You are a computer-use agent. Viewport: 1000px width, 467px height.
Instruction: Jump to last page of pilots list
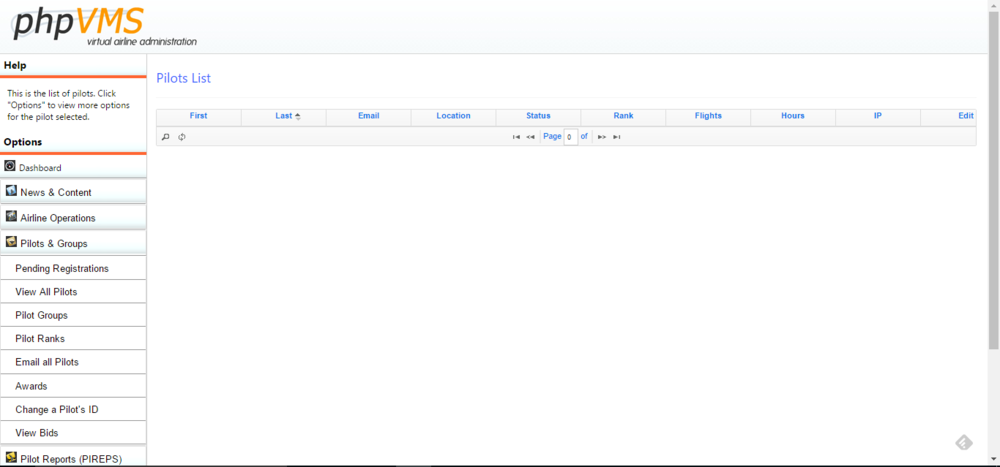click(617, 137)
